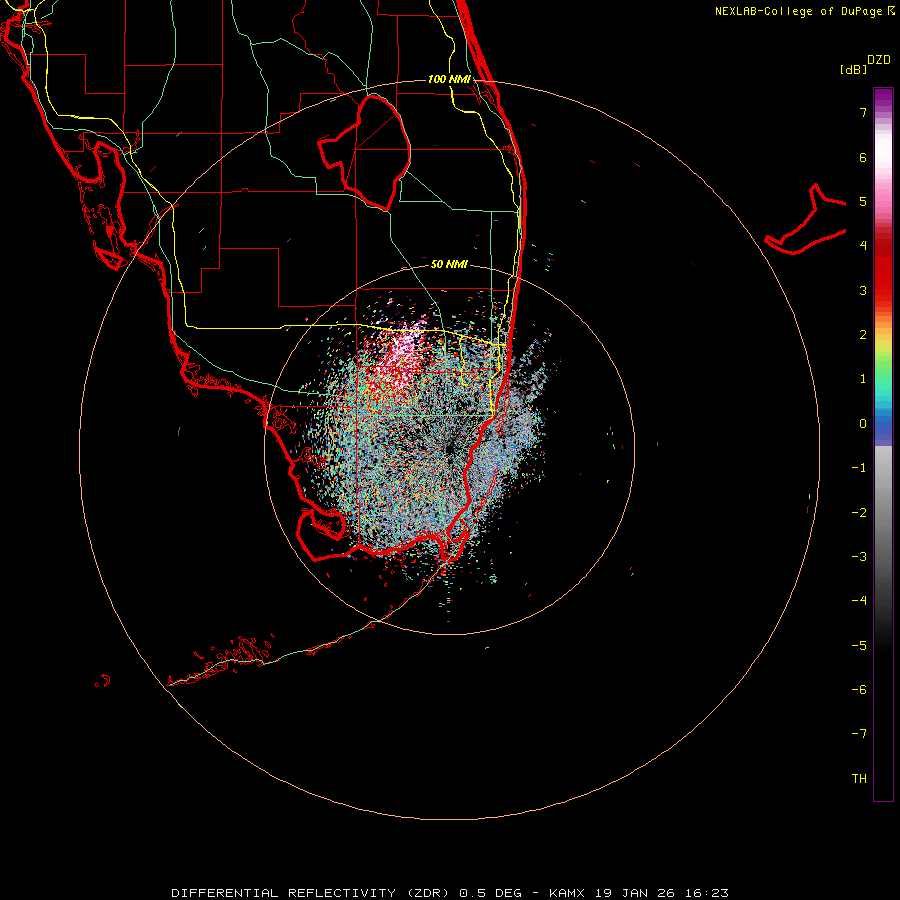Screen dimensions: 900x900
Task: Click the Grand Bahama island outline
Action: 806,221
